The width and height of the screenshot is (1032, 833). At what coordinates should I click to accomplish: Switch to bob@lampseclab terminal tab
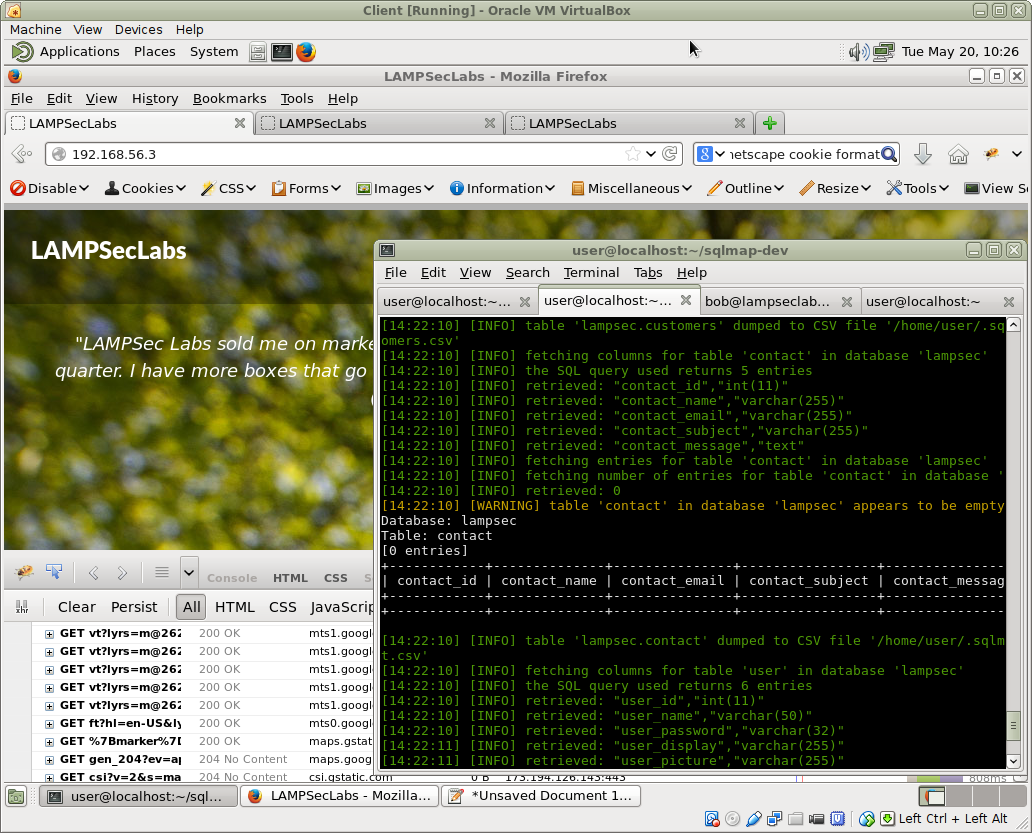pyautogui.click(x=779, y=301)
